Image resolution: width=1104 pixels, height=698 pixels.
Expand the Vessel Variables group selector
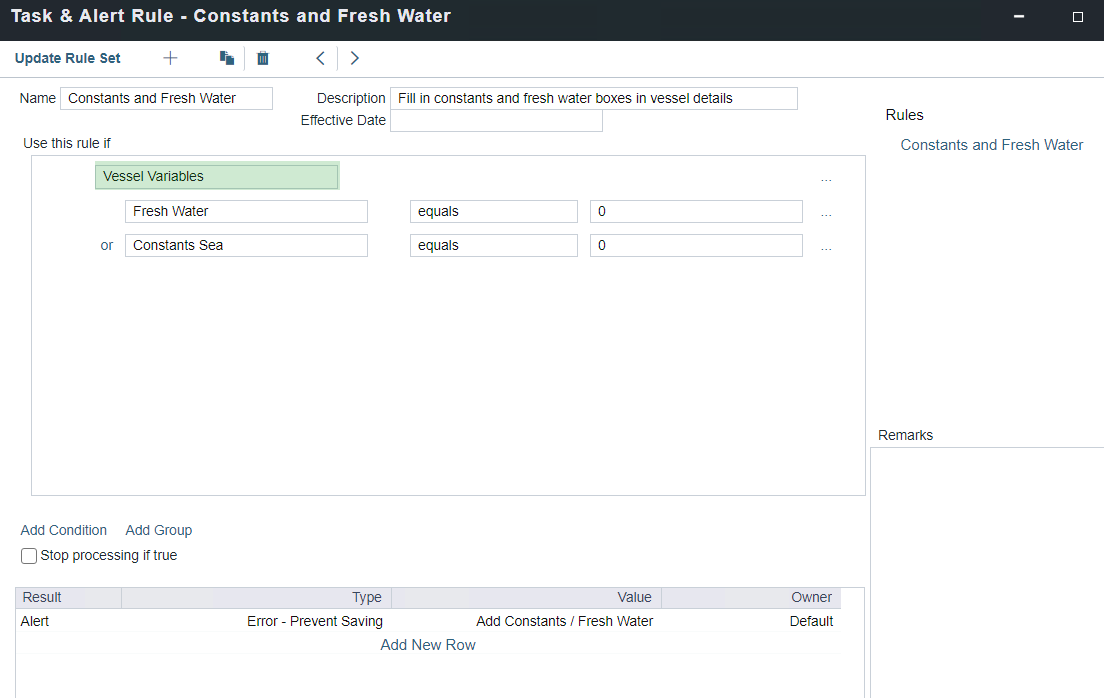(x=217, y=176)
